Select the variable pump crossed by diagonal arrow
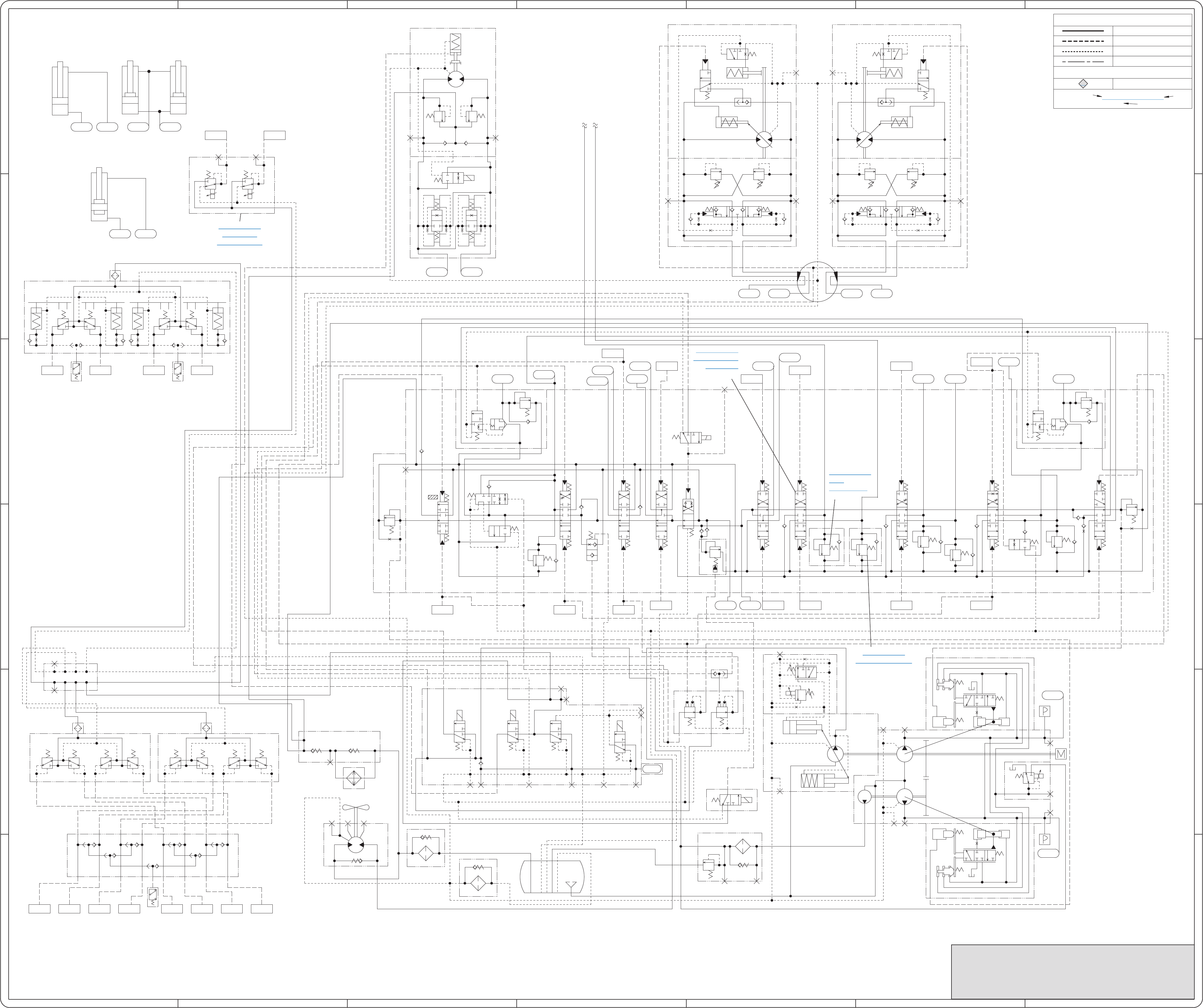 point(835,754)
